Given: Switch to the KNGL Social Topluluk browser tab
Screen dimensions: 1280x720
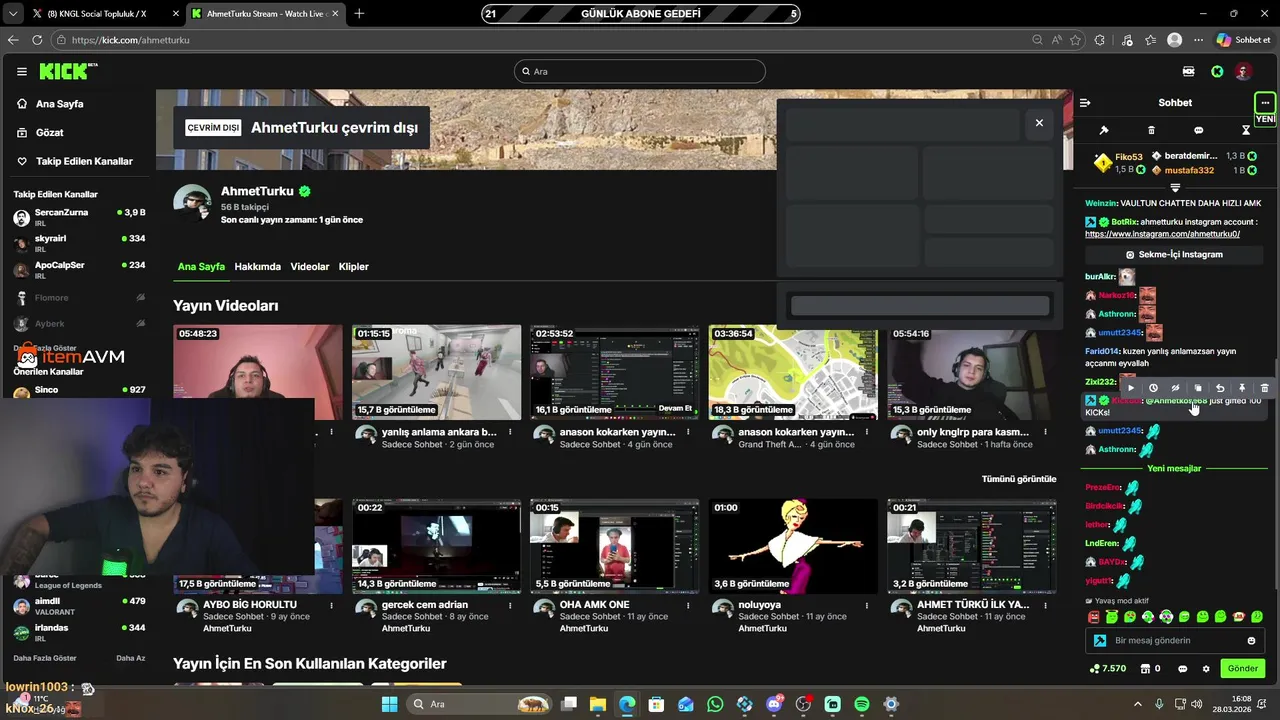Looking at the screenshot, I should point(96,14).
